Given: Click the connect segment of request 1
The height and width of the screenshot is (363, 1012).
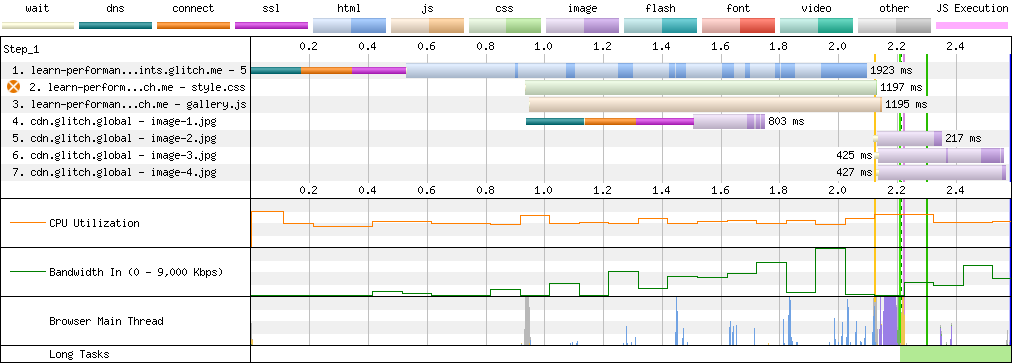Looking at the screenshot, I should (327, 70).
